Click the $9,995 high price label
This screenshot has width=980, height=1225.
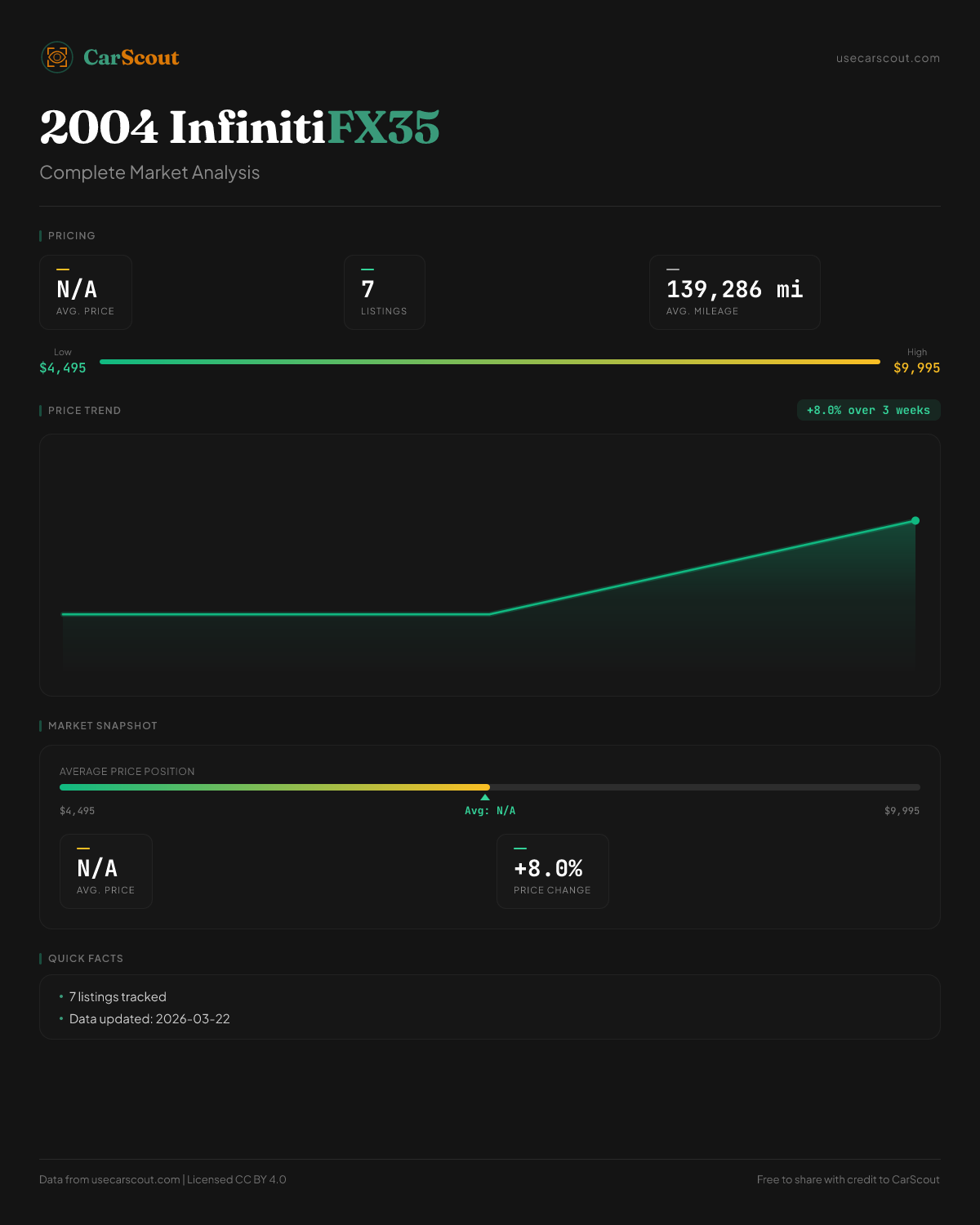tap(916, 368)
